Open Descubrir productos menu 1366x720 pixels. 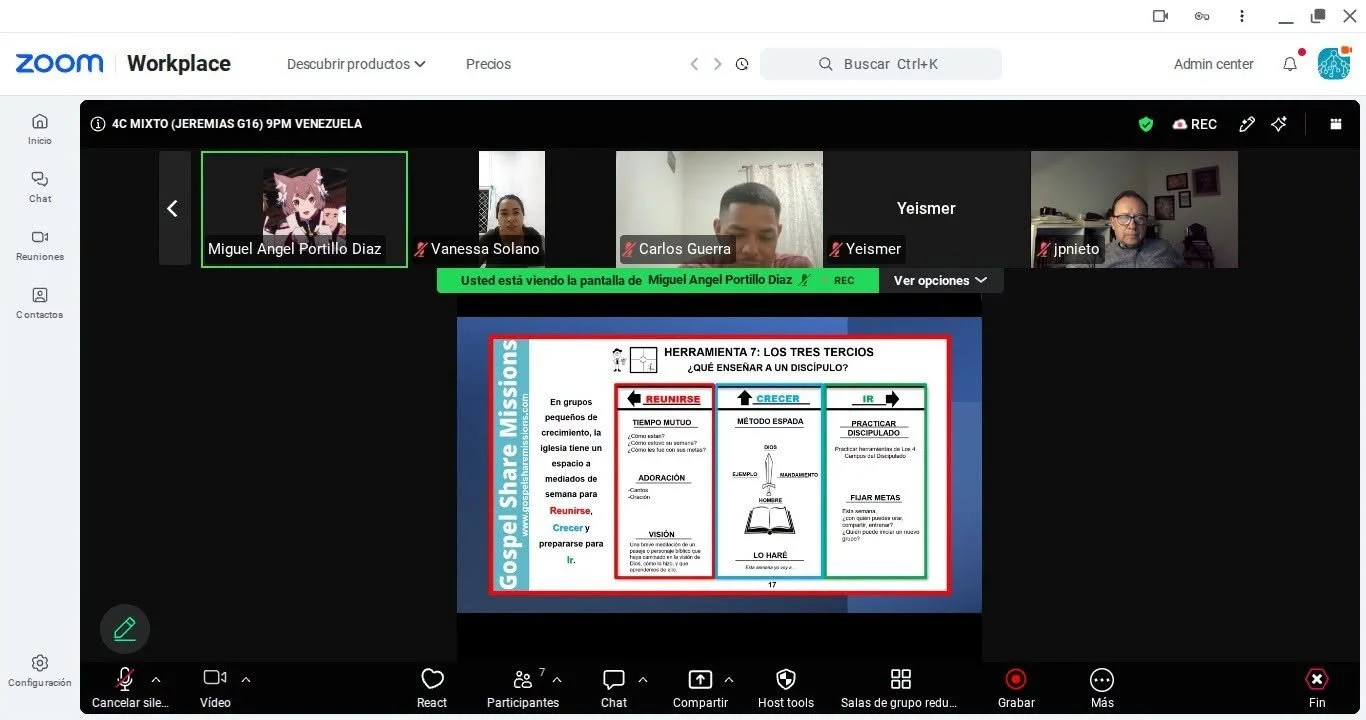[x=356, y=64]
